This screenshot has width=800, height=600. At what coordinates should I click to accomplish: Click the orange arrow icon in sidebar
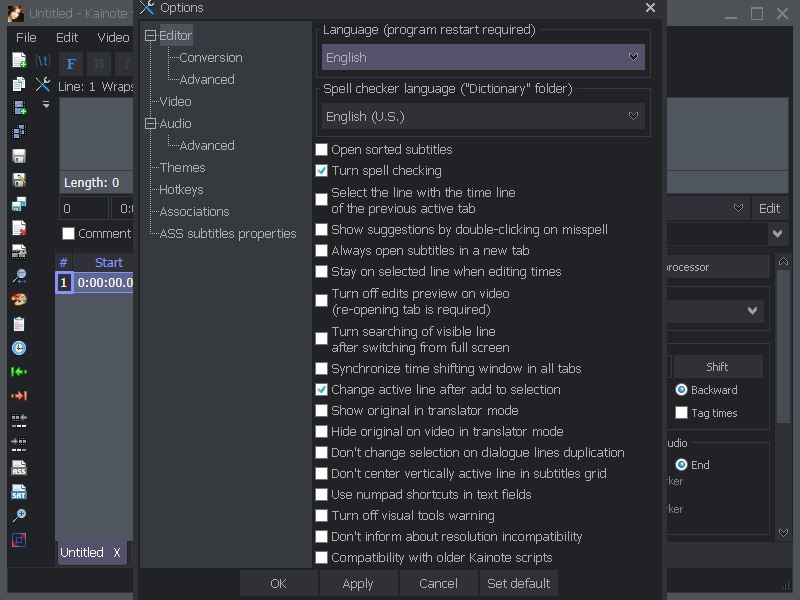[x=19, y=396]
